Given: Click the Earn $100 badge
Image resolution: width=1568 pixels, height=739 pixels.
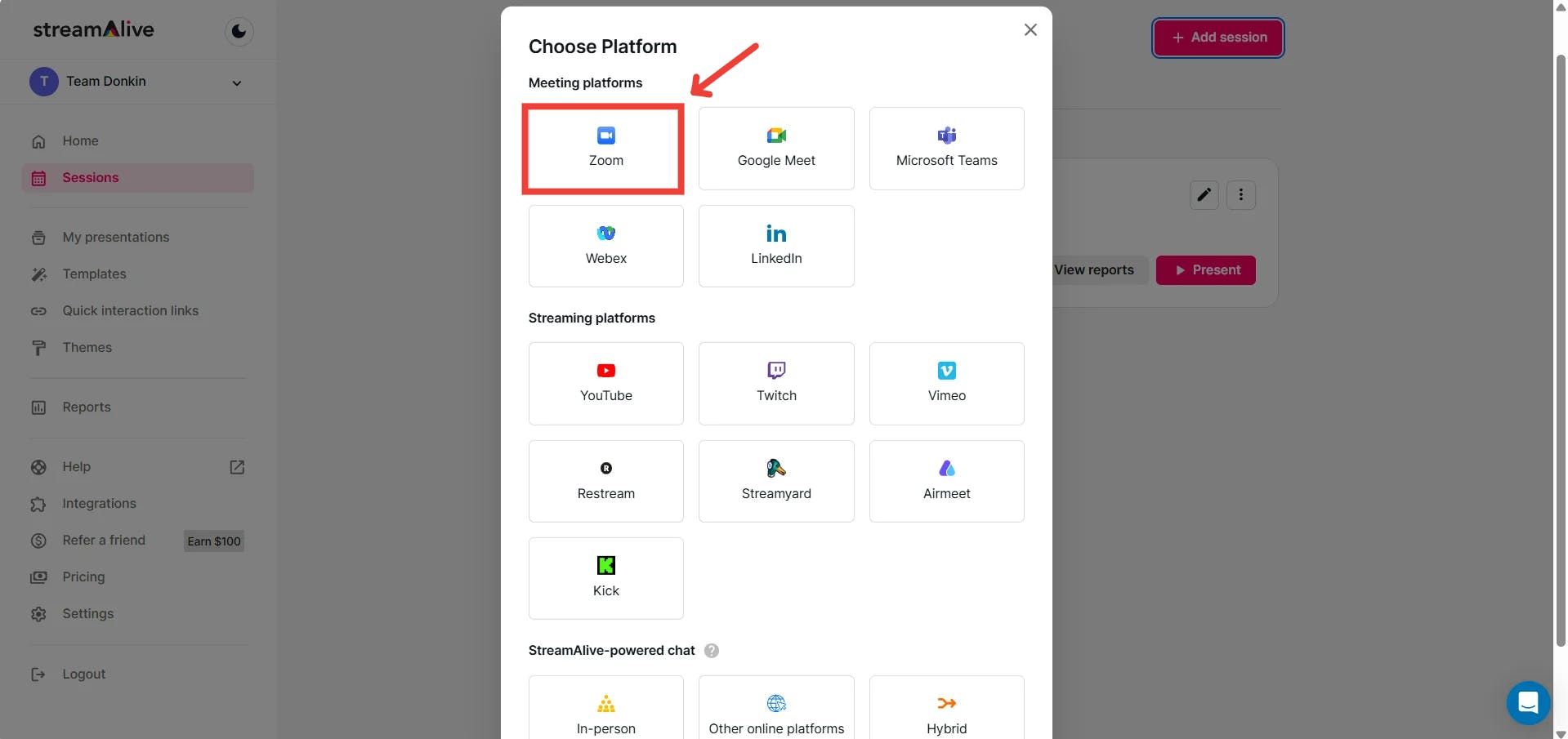Looking at the screenshot, I should coord(214,541).
